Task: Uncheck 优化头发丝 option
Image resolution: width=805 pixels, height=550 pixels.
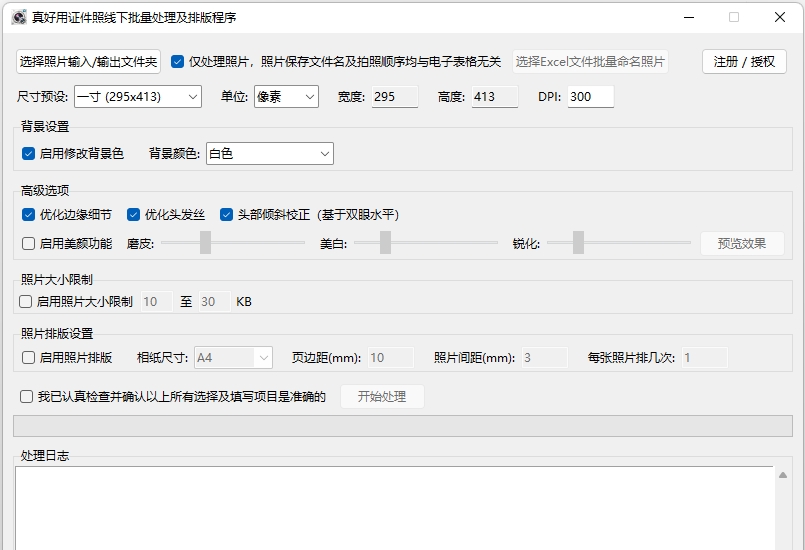Action: tap(133, 215)
